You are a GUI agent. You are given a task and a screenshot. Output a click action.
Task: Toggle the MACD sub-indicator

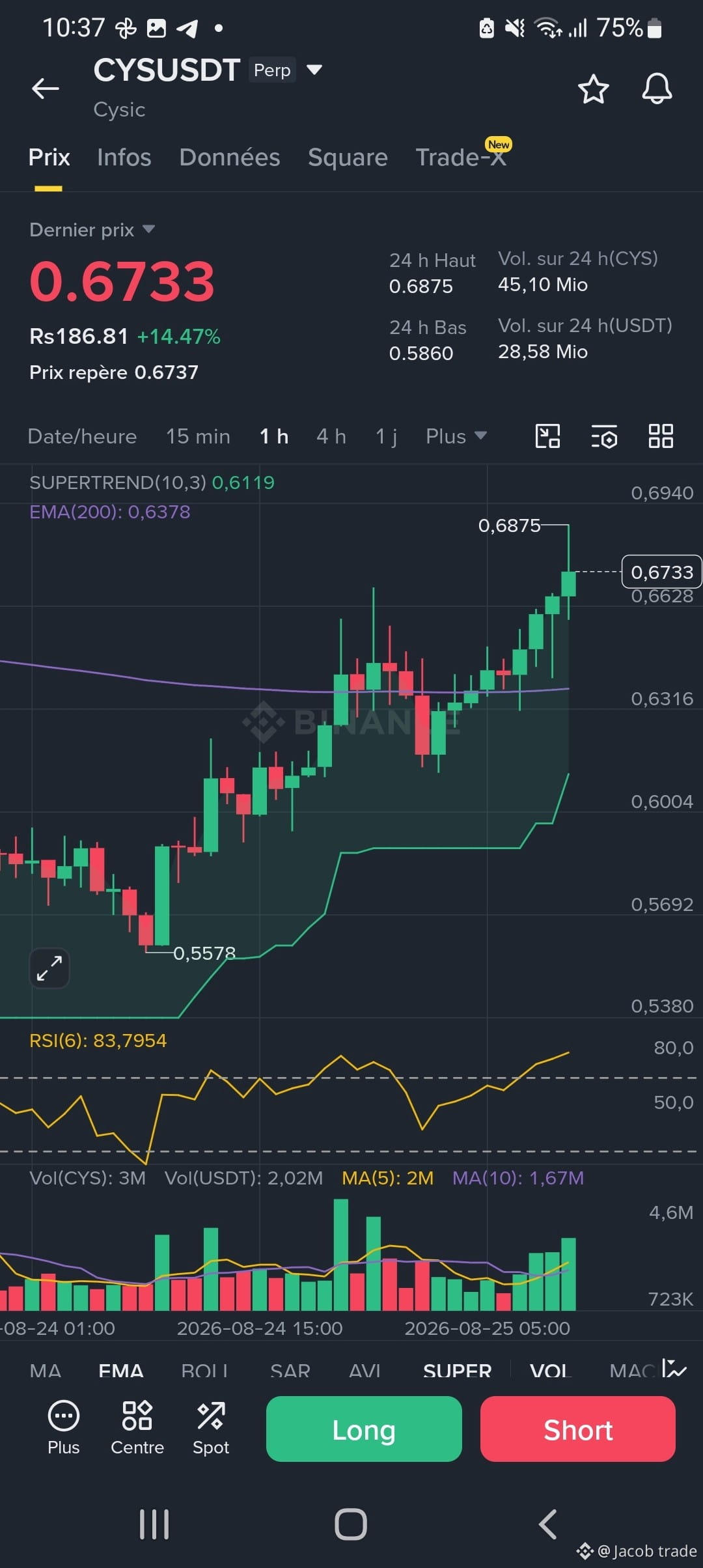[631, 1371]
